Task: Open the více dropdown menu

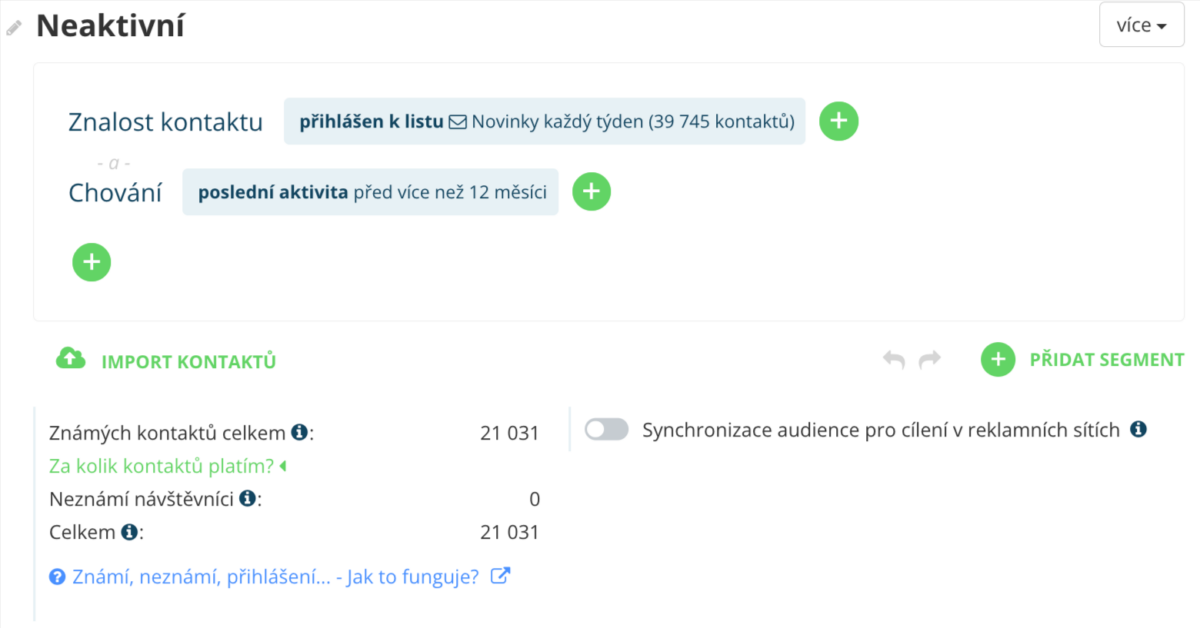Action: pos(1141,26)
